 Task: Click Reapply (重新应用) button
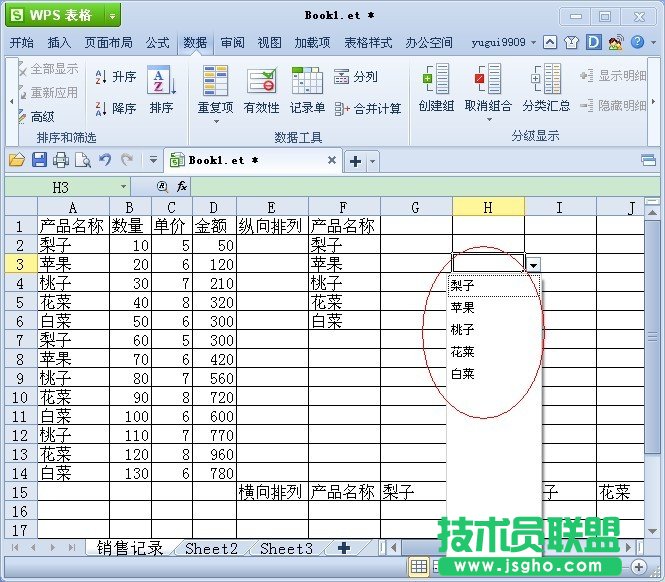click(49, 92)
